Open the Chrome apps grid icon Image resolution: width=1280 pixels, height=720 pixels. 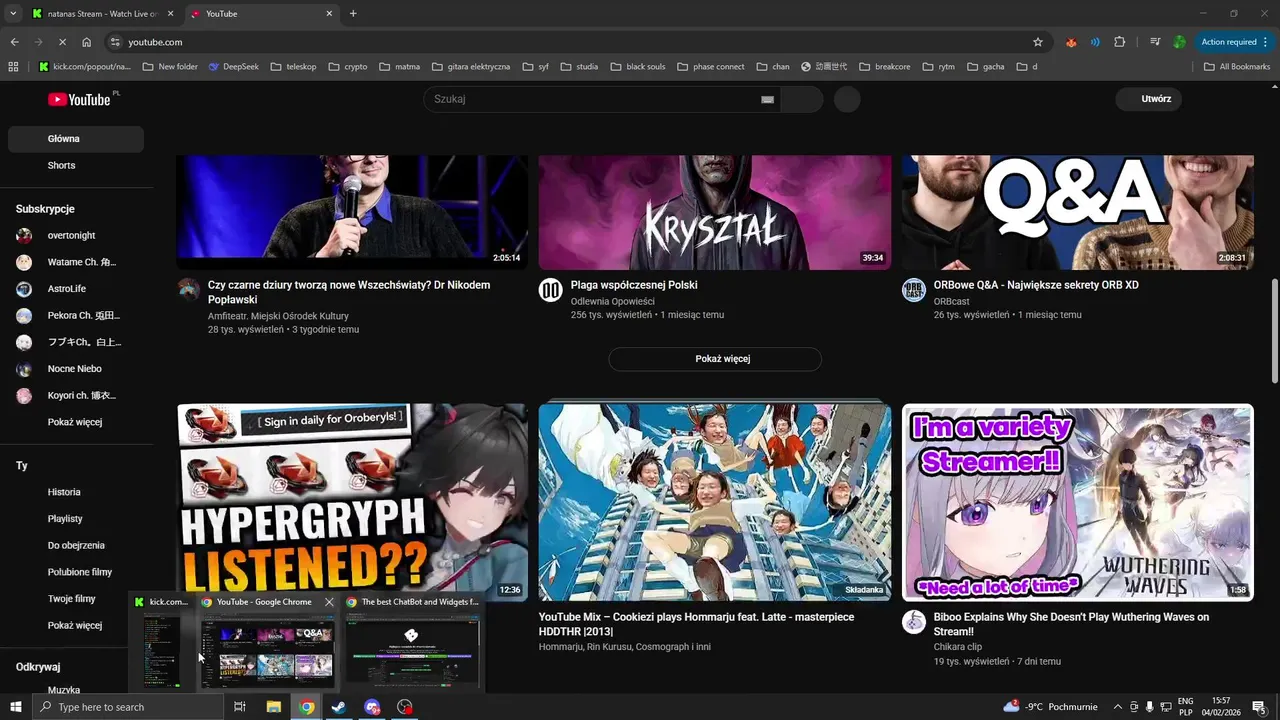coord(13,67)
